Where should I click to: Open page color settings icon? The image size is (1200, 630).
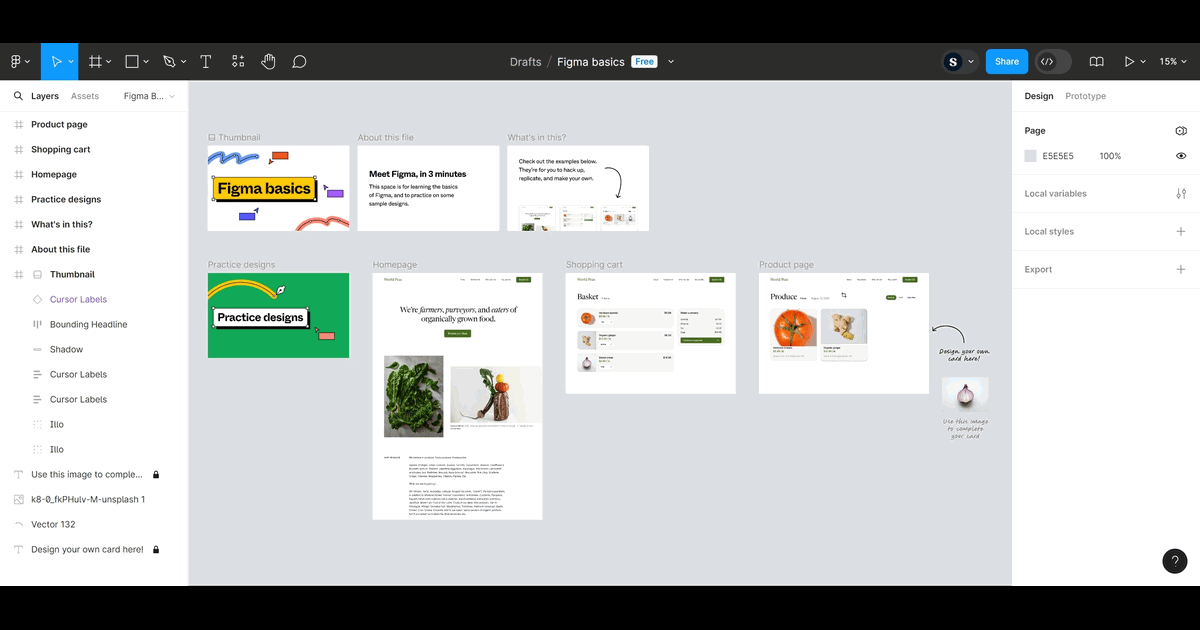coord(1181,131)
